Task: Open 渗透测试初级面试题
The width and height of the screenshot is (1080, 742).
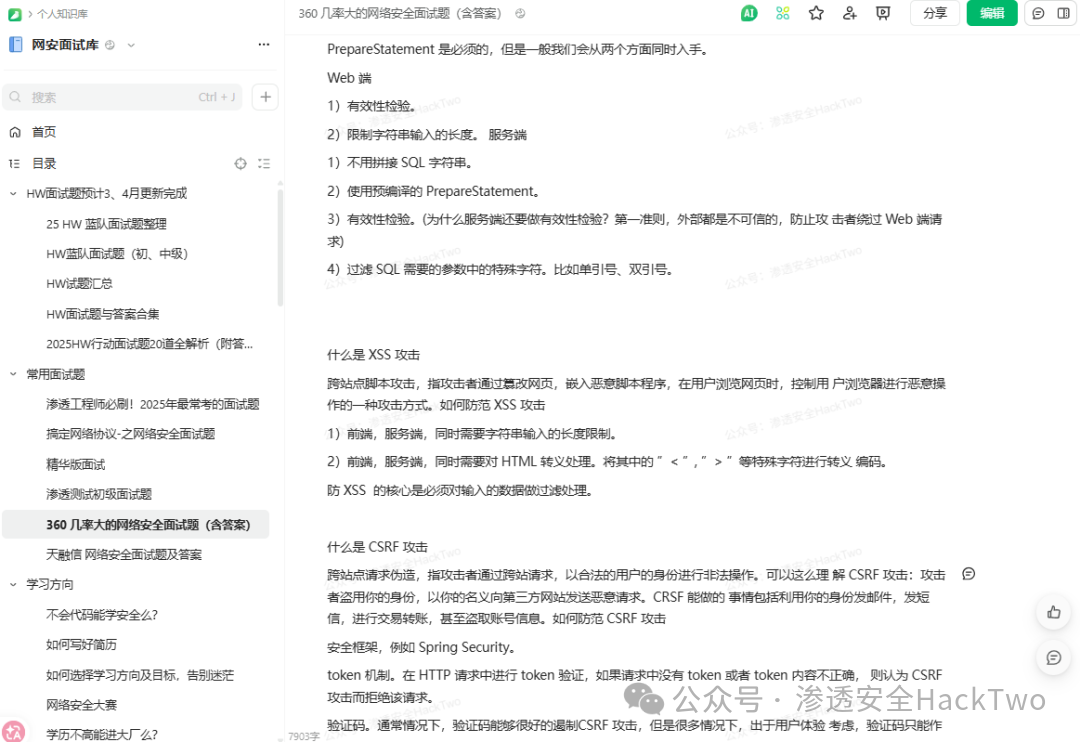Action: tap(99, 494)
